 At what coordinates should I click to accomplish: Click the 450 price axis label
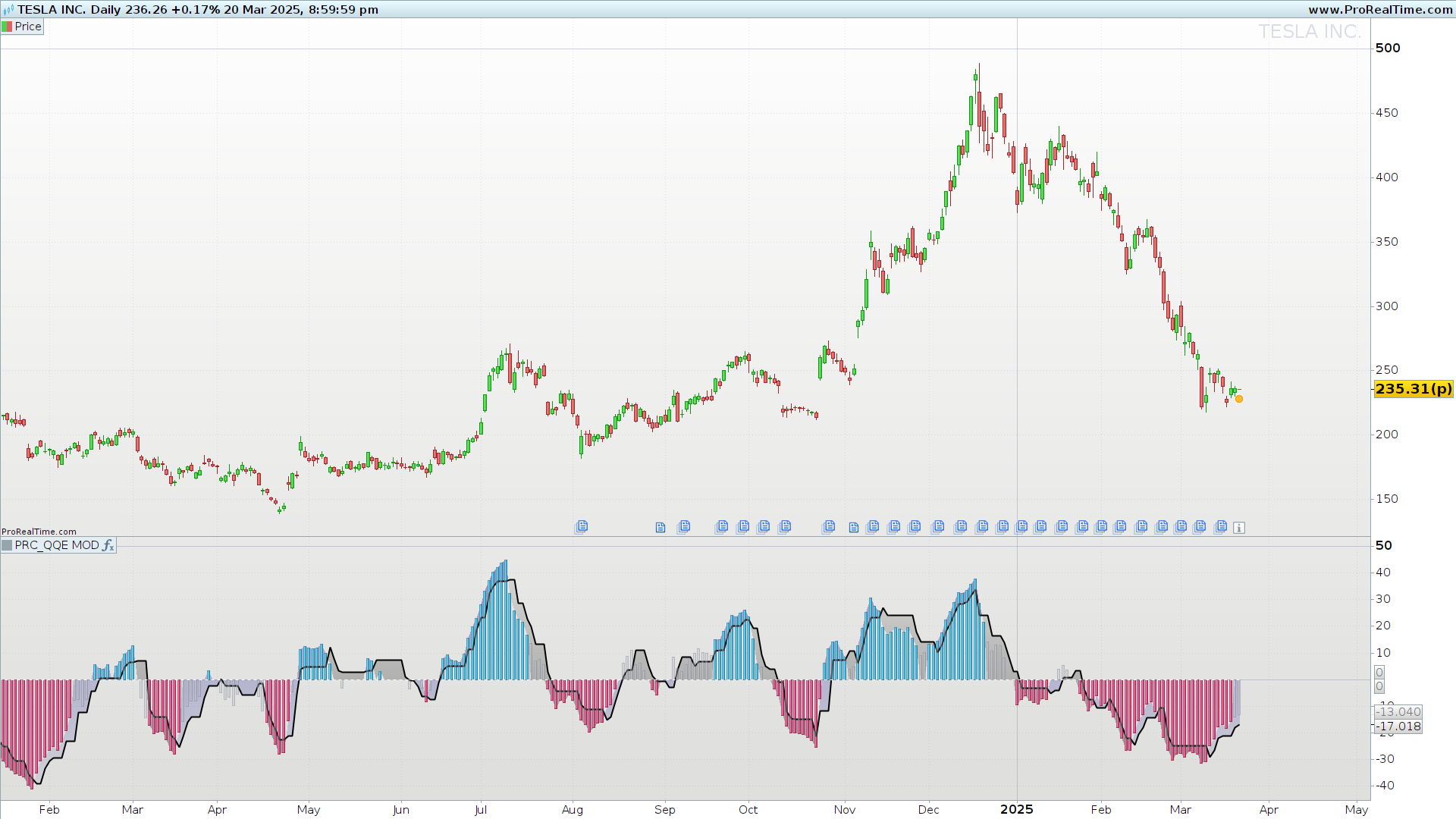point(1387,113)
